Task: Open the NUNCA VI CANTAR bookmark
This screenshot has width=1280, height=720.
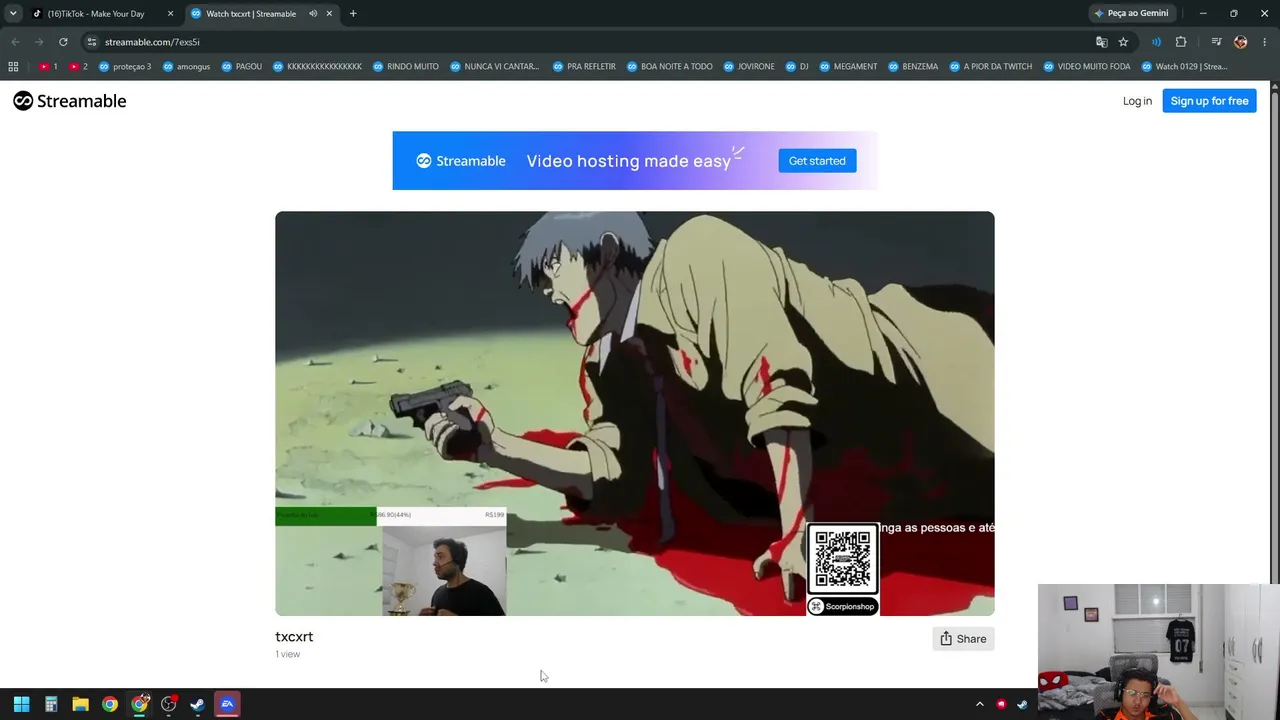Action: pyautogui.click(x=494, y=67)
